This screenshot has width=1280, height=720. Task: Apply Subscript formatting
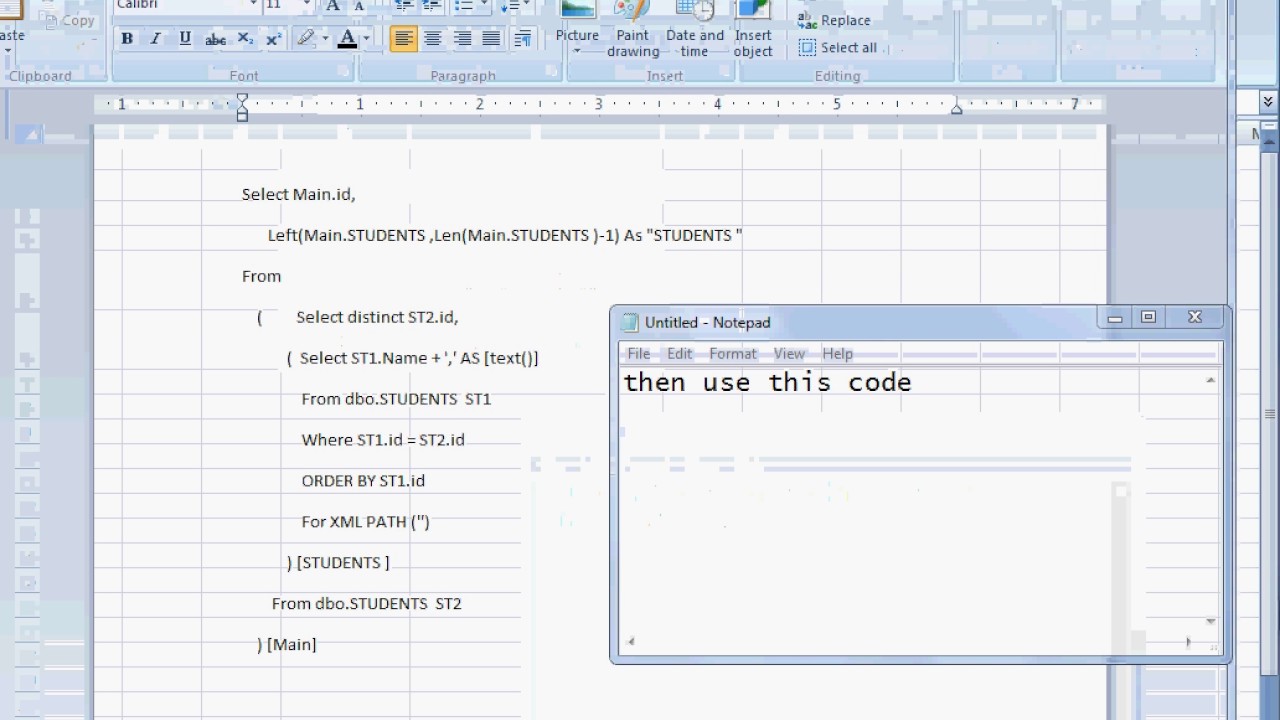click(245, 39)
